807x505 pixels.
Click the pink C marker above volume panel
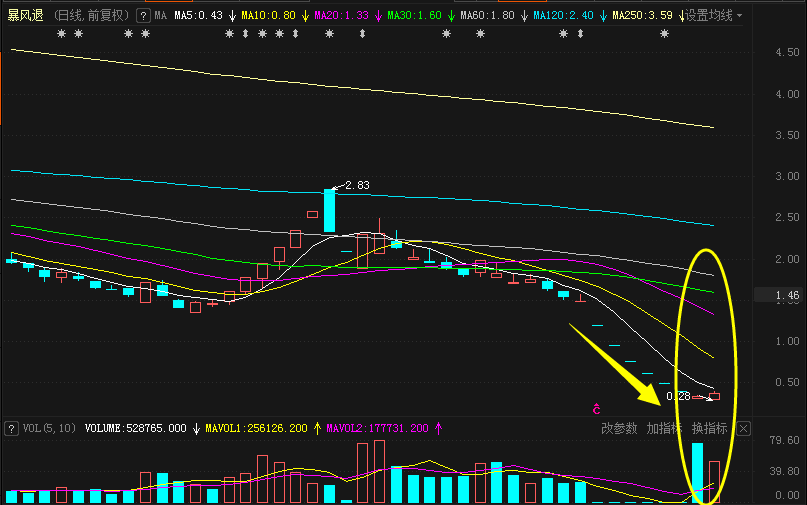(x=596, y=409)
